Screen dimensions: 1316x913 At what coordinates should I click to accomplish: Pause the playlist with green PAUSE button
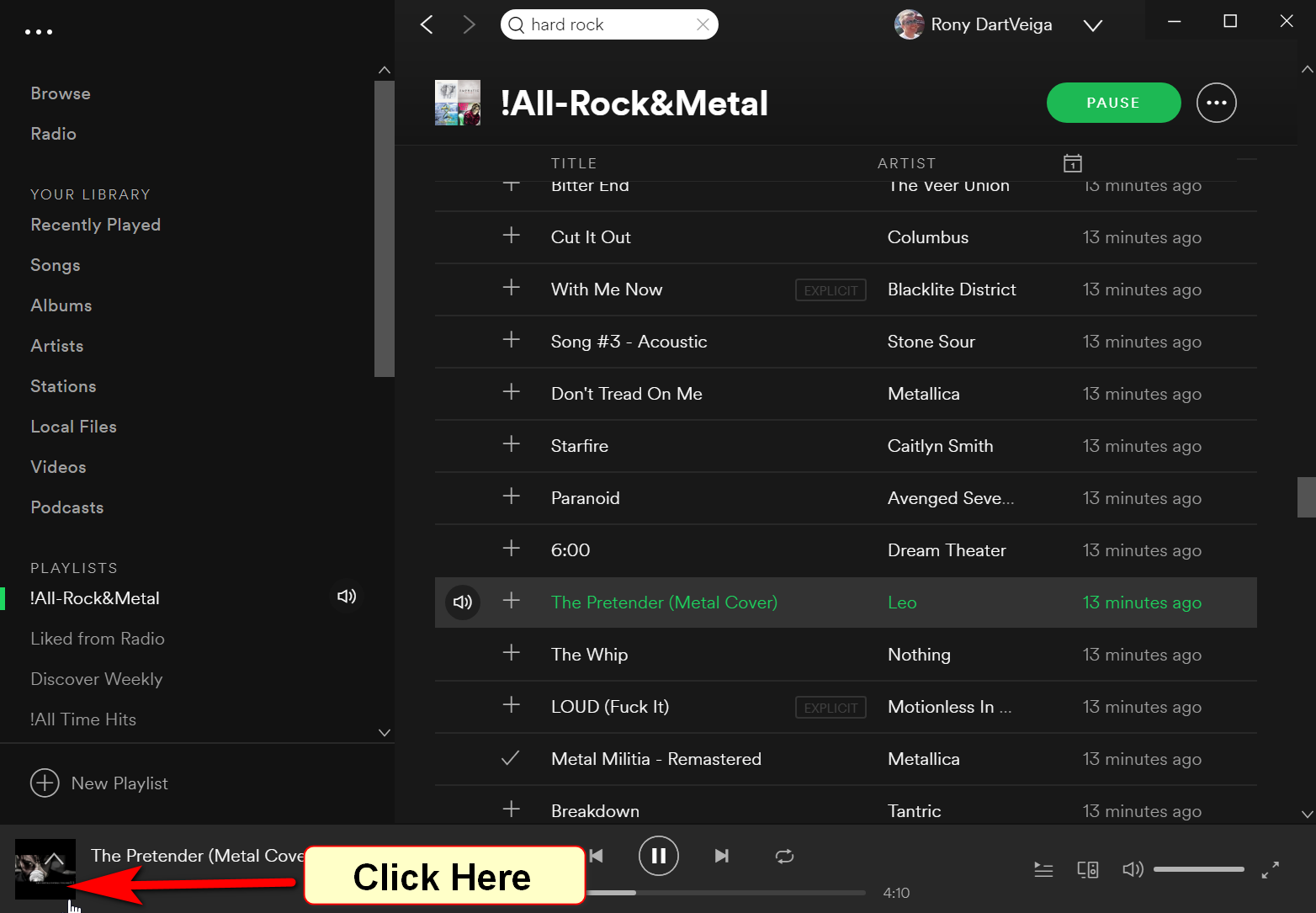point(1113,103)
